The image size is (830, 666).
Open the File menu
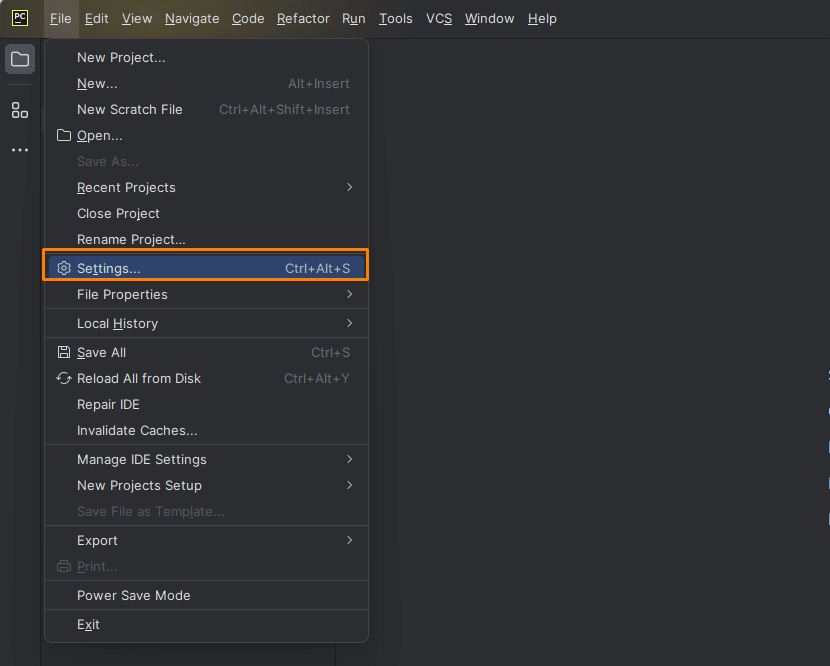coord(61,19)
